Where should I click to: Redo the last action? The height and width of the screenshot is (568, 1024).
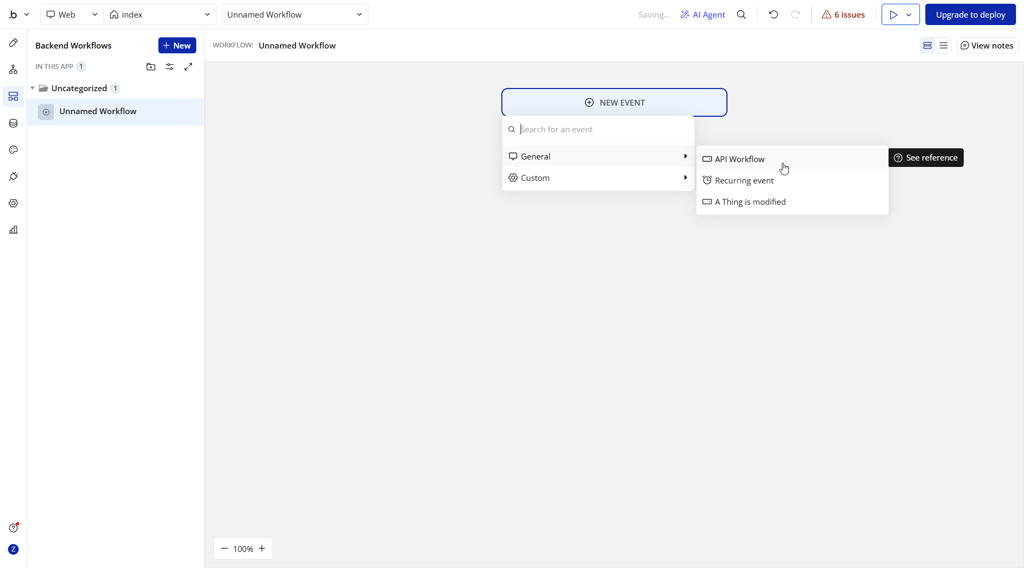pyautogui.click(x=795, y=14)
